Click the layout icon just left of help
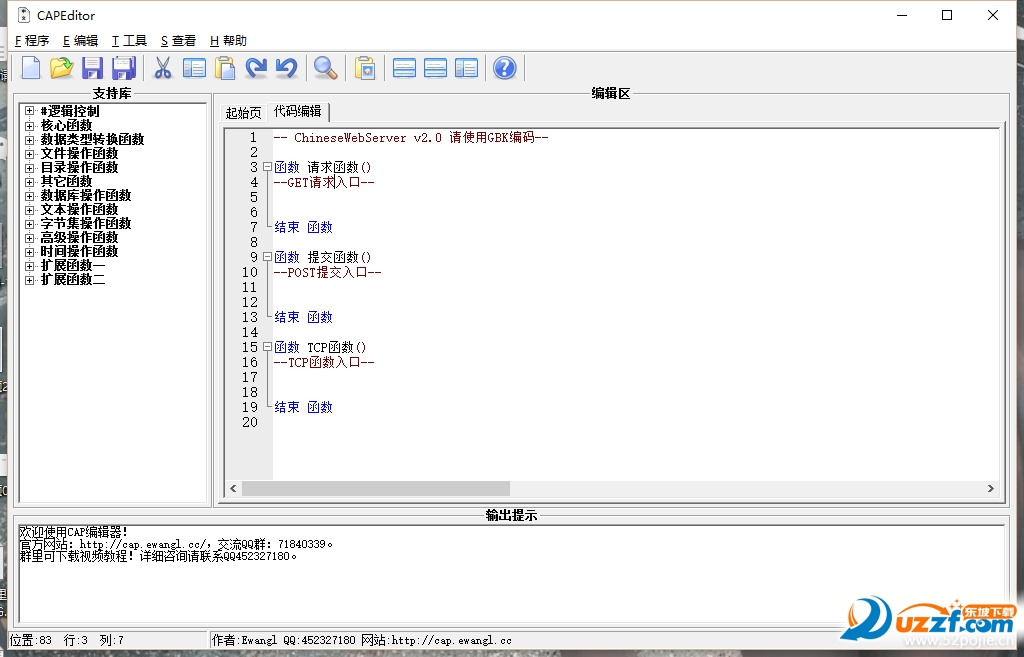This screenshot has height=657, width=1024. coord(466,68)
